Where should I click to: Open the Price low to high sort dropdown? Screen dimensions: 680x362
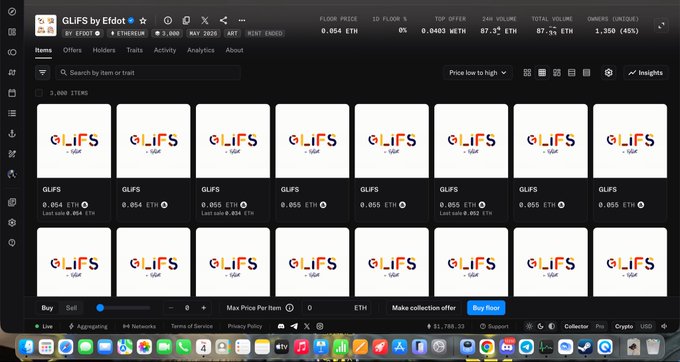pyautogui.click(x=477, y=73)
